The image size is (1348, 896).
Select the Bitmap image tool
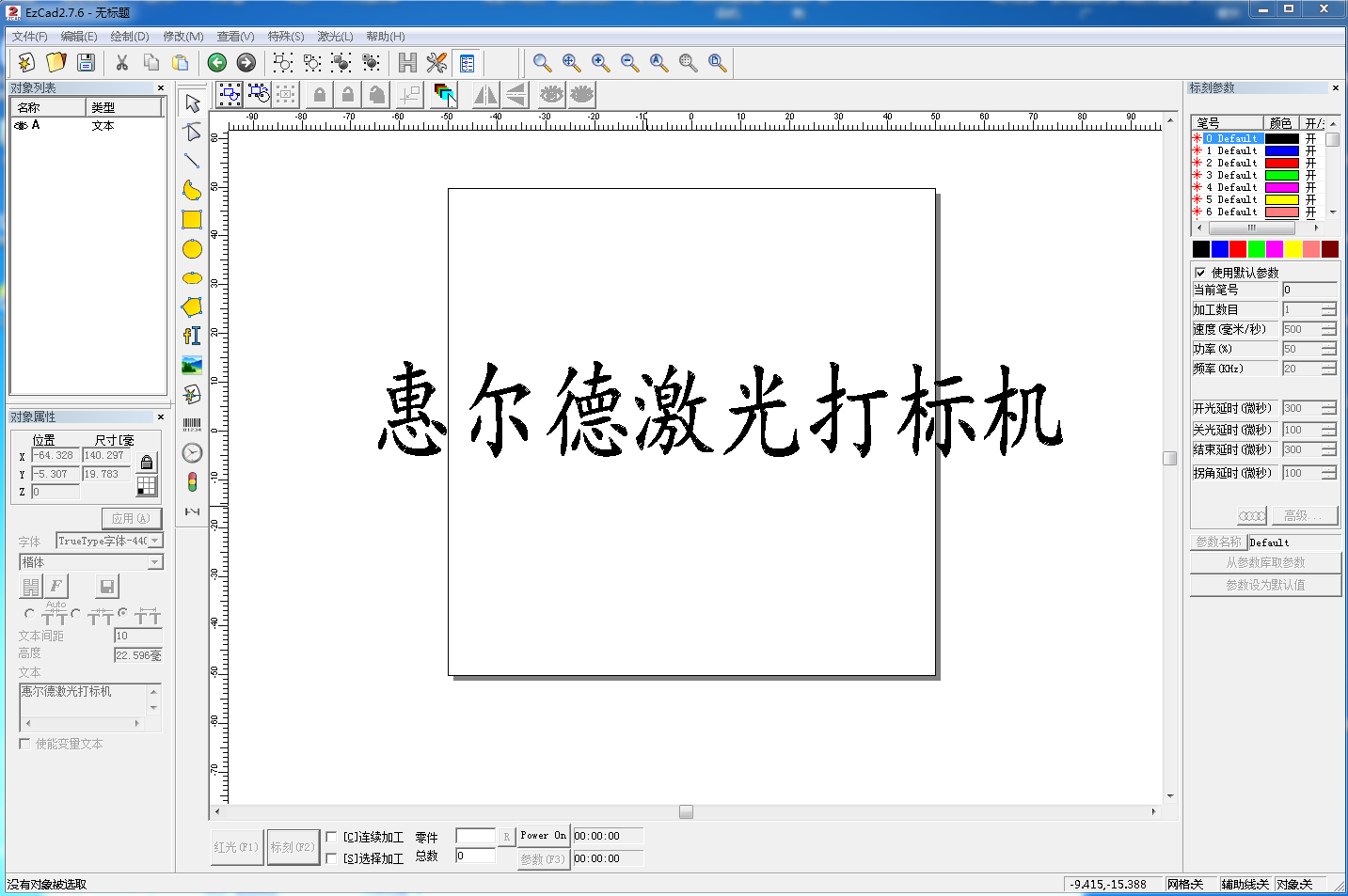(192, 365)
